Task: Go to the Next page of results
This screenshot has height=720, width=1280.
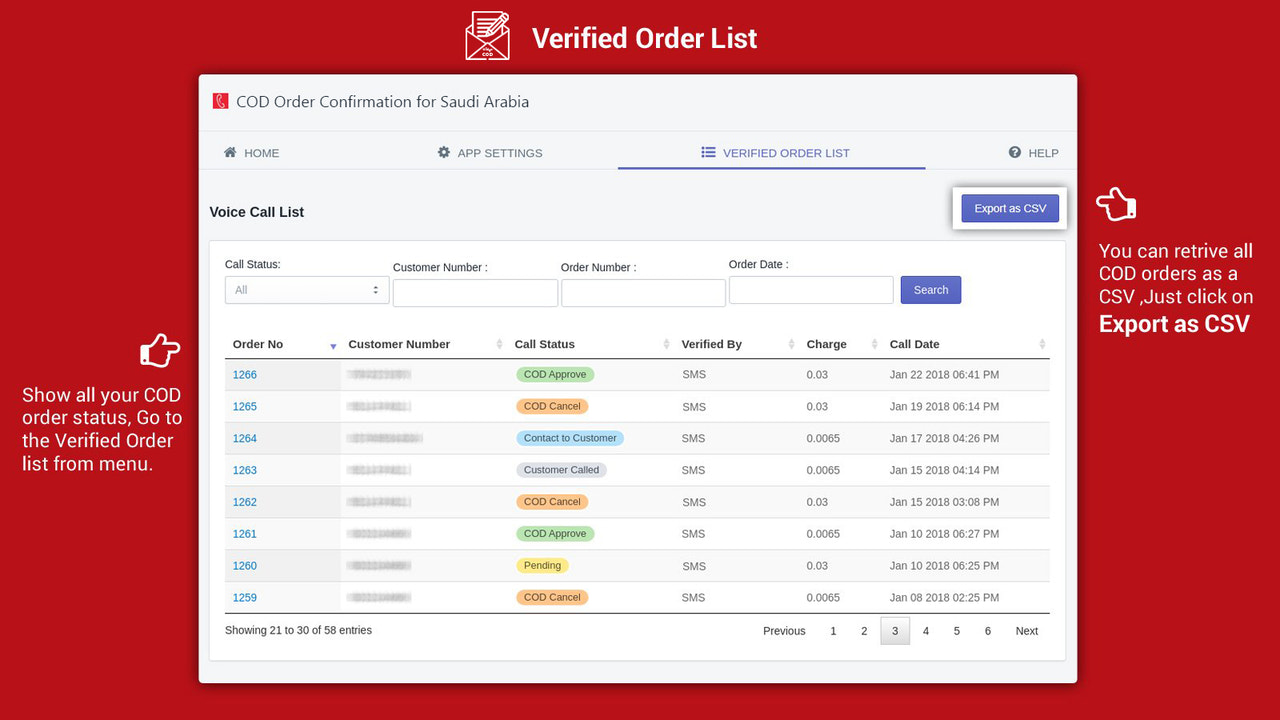Action: point(1026,631)
